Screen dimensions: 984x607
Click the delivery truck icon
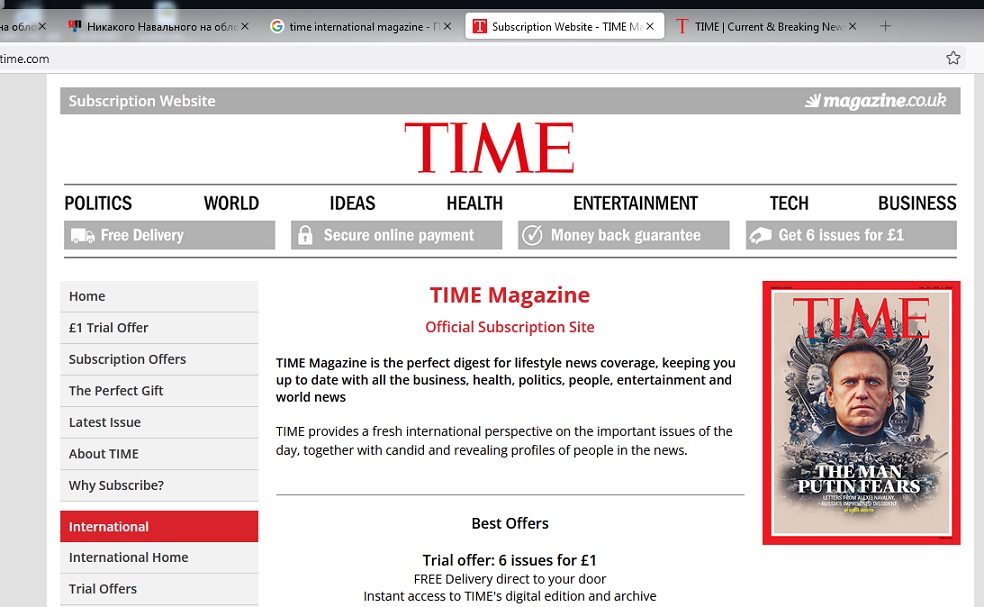82,236
